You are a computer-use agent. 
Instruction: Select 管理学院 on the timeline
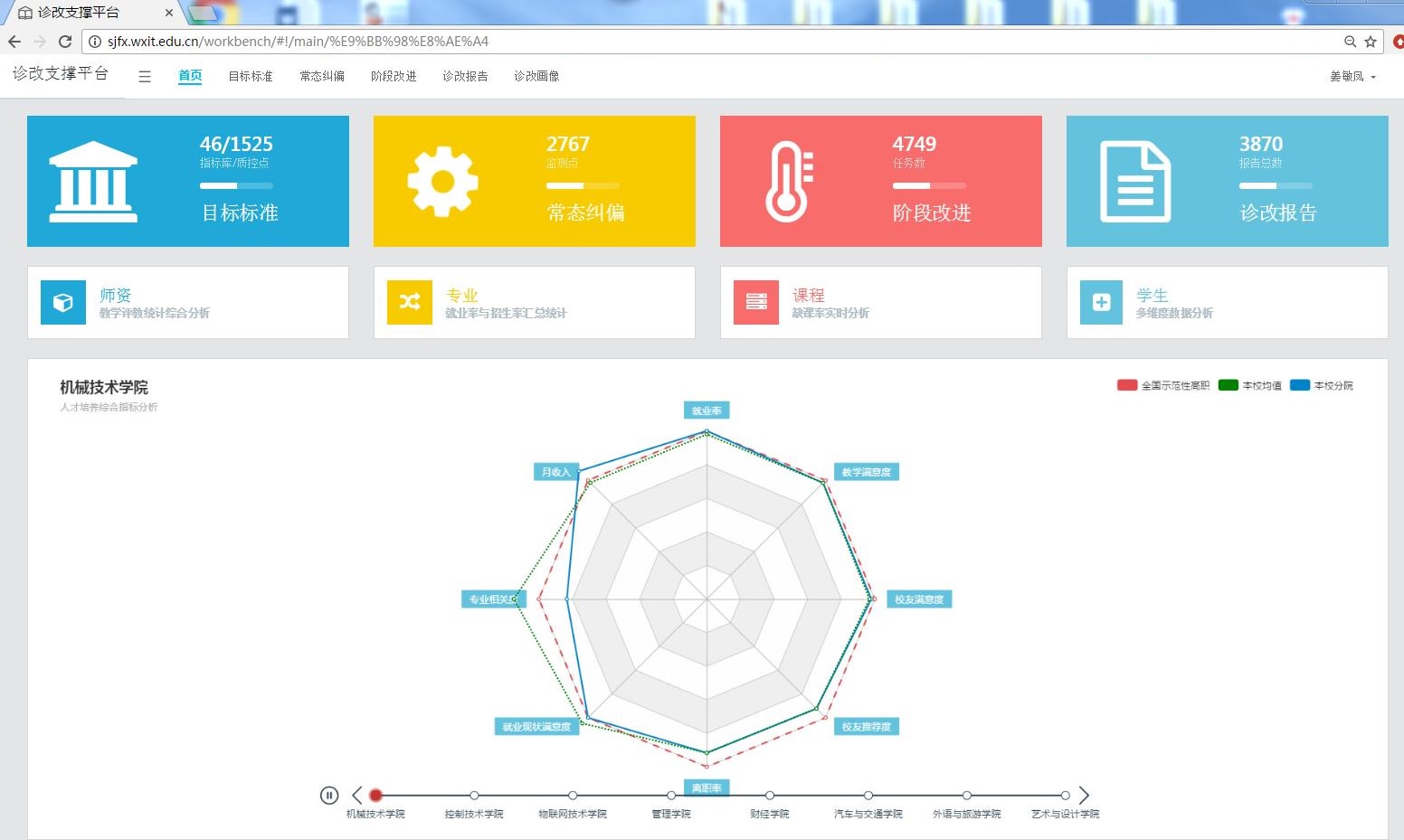click(671, 796)
